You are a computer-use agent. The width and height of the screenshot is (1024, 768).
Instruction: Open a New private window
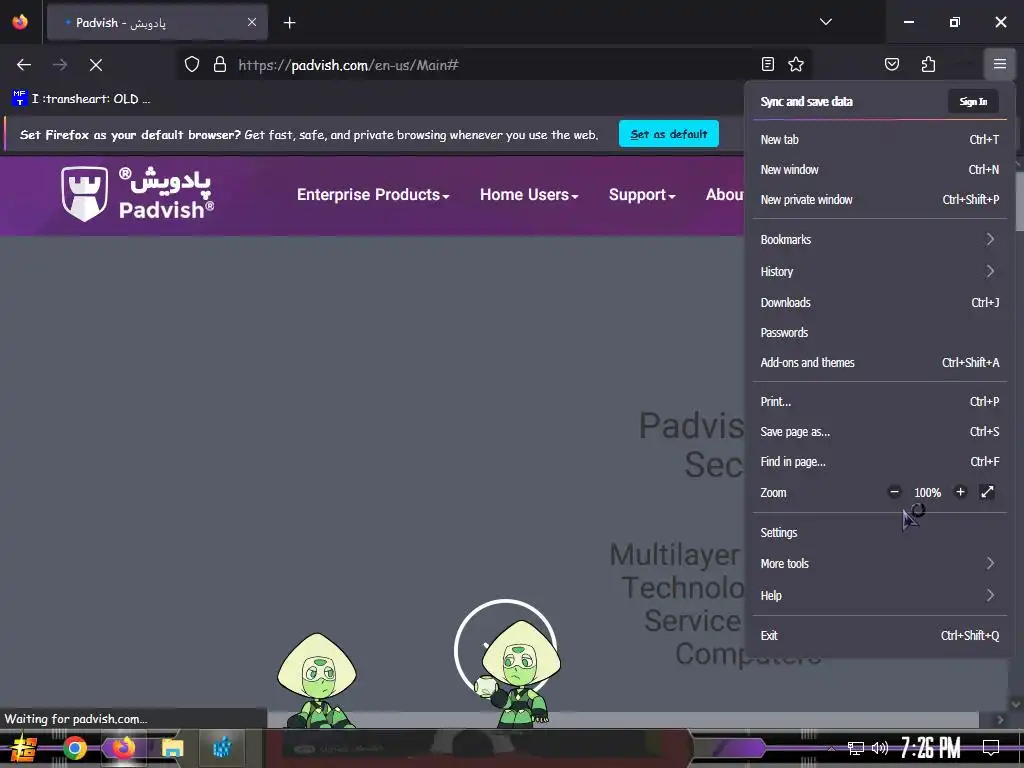pyautogui.click(x=879, y=199)
